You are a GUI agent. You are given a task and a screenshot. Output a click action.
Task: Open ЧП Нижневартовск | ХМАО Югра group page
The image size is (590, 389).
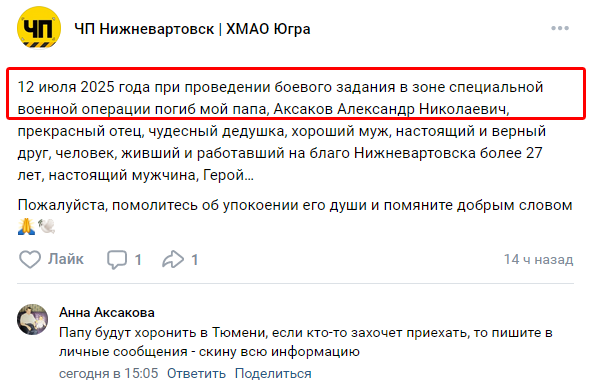pyautogui.click(x=192, y=29)
